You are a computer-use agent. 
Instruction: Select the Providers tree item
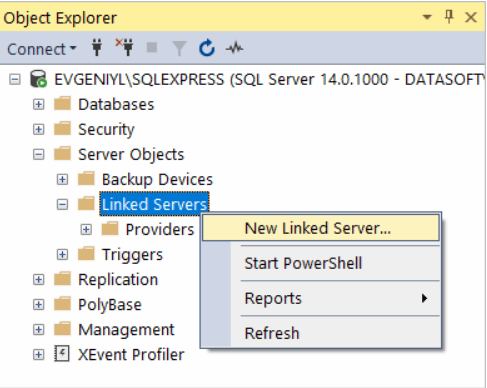pos(160,230)
